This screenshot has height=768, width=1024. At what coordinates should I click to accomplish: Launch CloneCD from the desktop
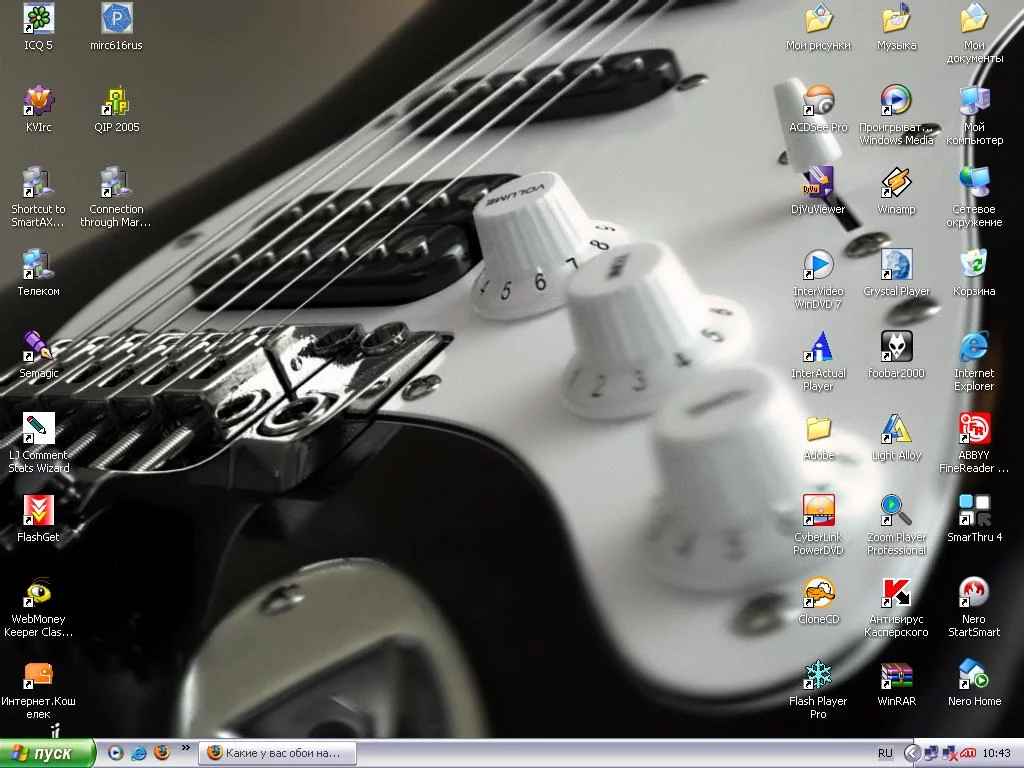pos(818,593)
